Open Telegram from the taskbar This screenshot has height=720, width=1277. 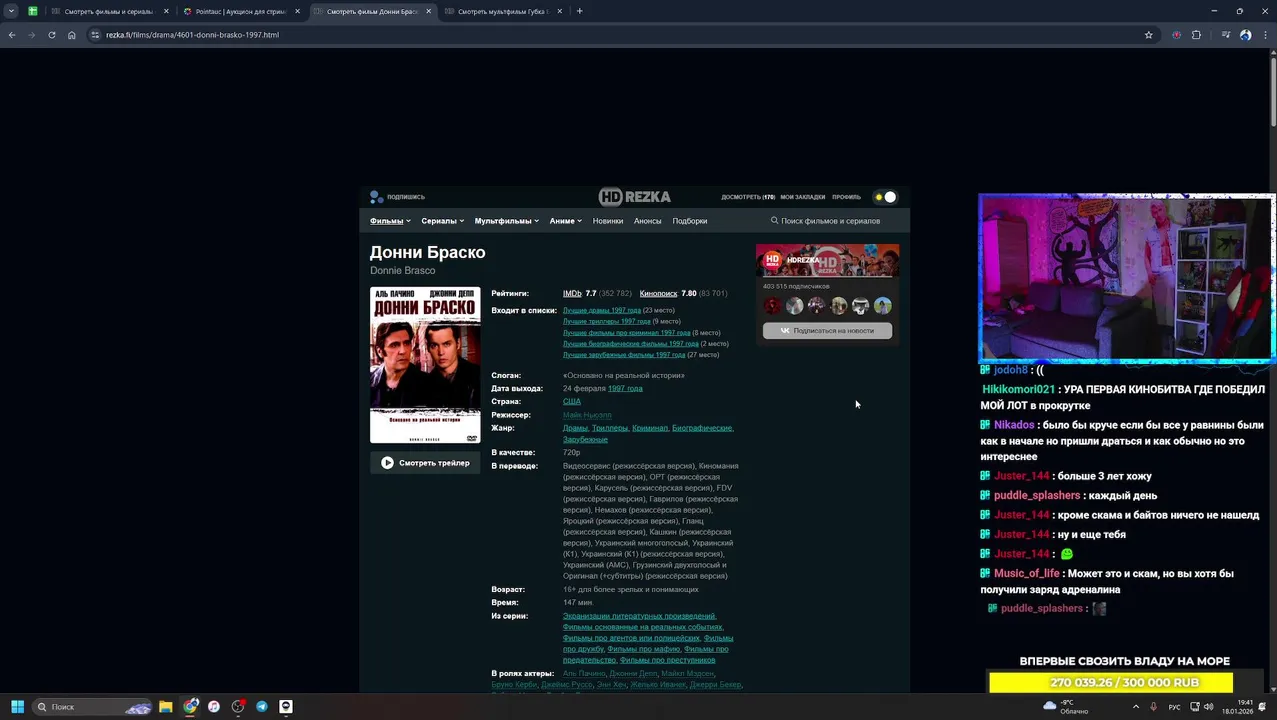(x=262, y=706)
